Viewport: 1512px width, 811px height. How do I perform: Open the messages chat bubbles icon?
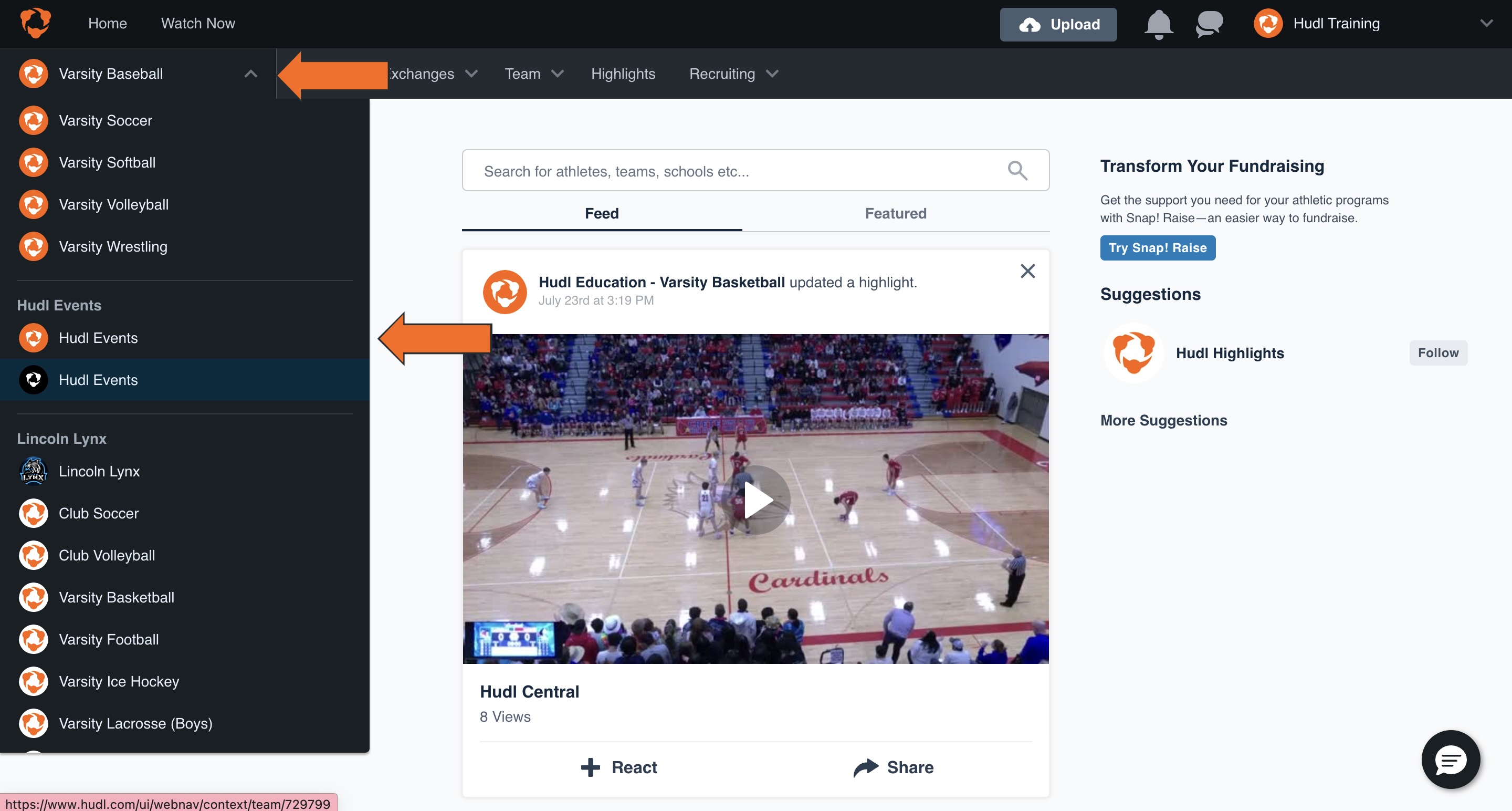[1209, 24]
